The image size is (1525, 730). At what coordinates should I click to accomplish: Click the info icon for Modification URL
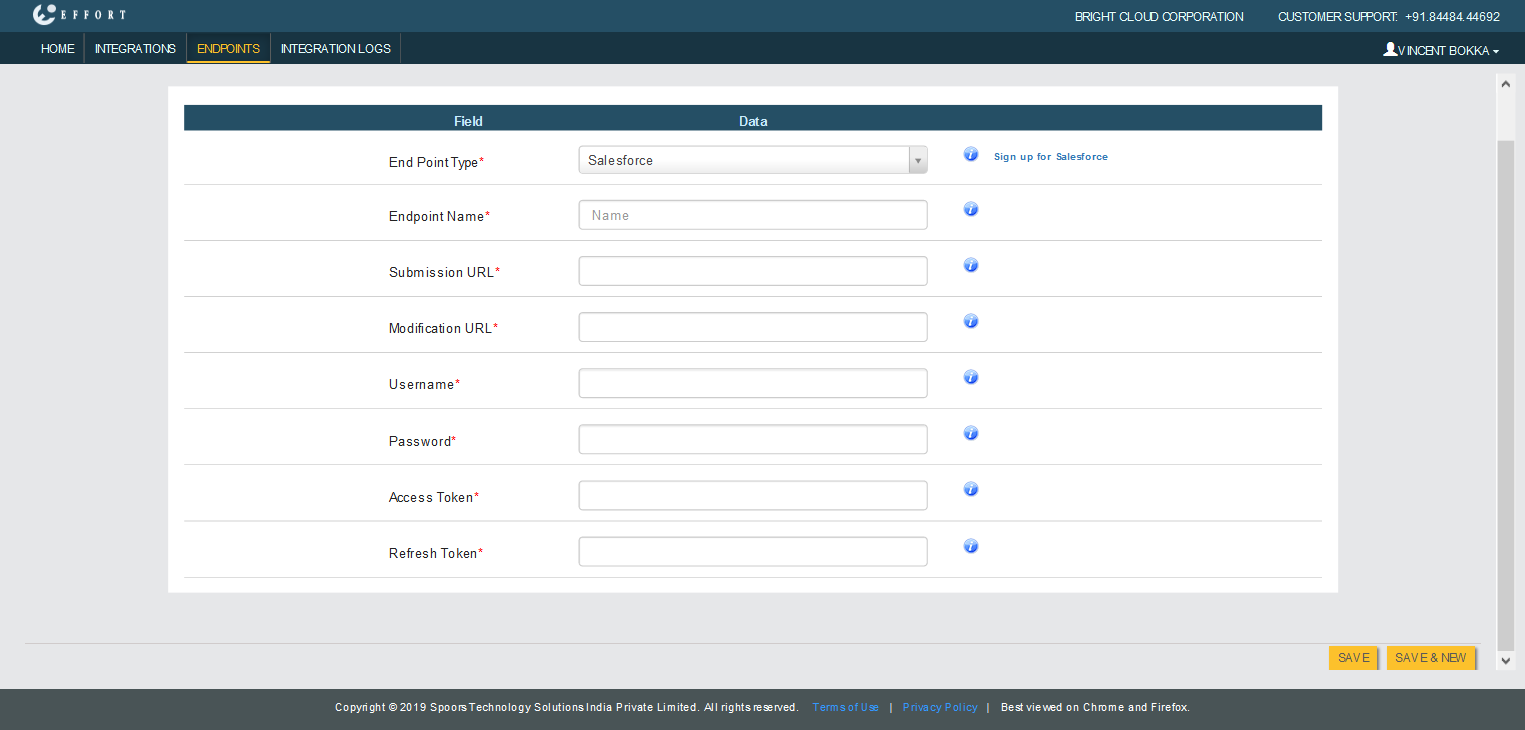(x=970, y=321)
